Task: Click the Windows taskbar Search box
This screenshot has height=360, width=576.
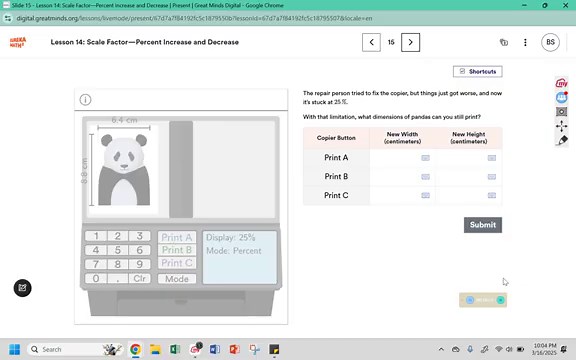Action: 75,349
